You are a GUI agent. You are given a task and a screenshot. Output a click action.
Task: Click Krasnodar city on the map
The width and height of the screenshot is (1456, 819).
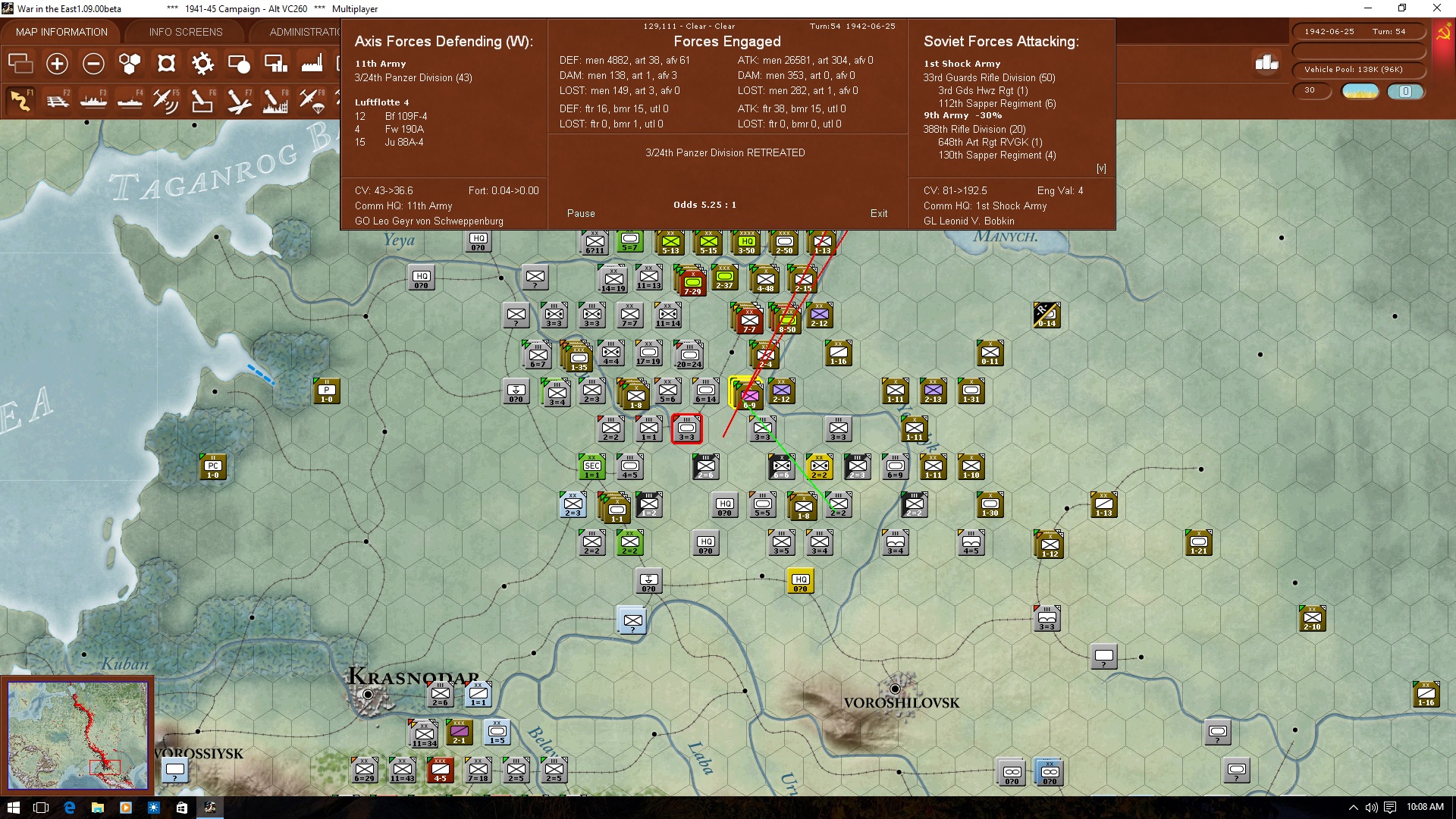click(369, 694)
